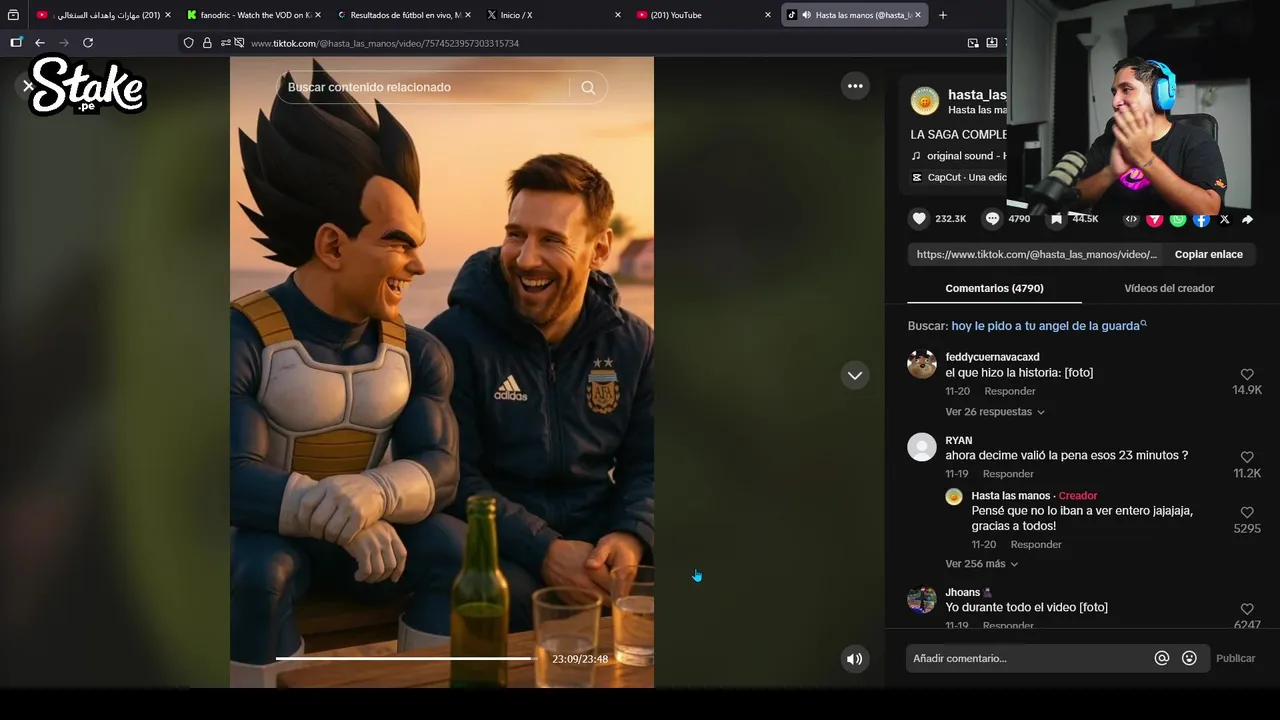Go back in browser history
The width and height of the screenshot is (1280, 720).
tap(39, 43)
